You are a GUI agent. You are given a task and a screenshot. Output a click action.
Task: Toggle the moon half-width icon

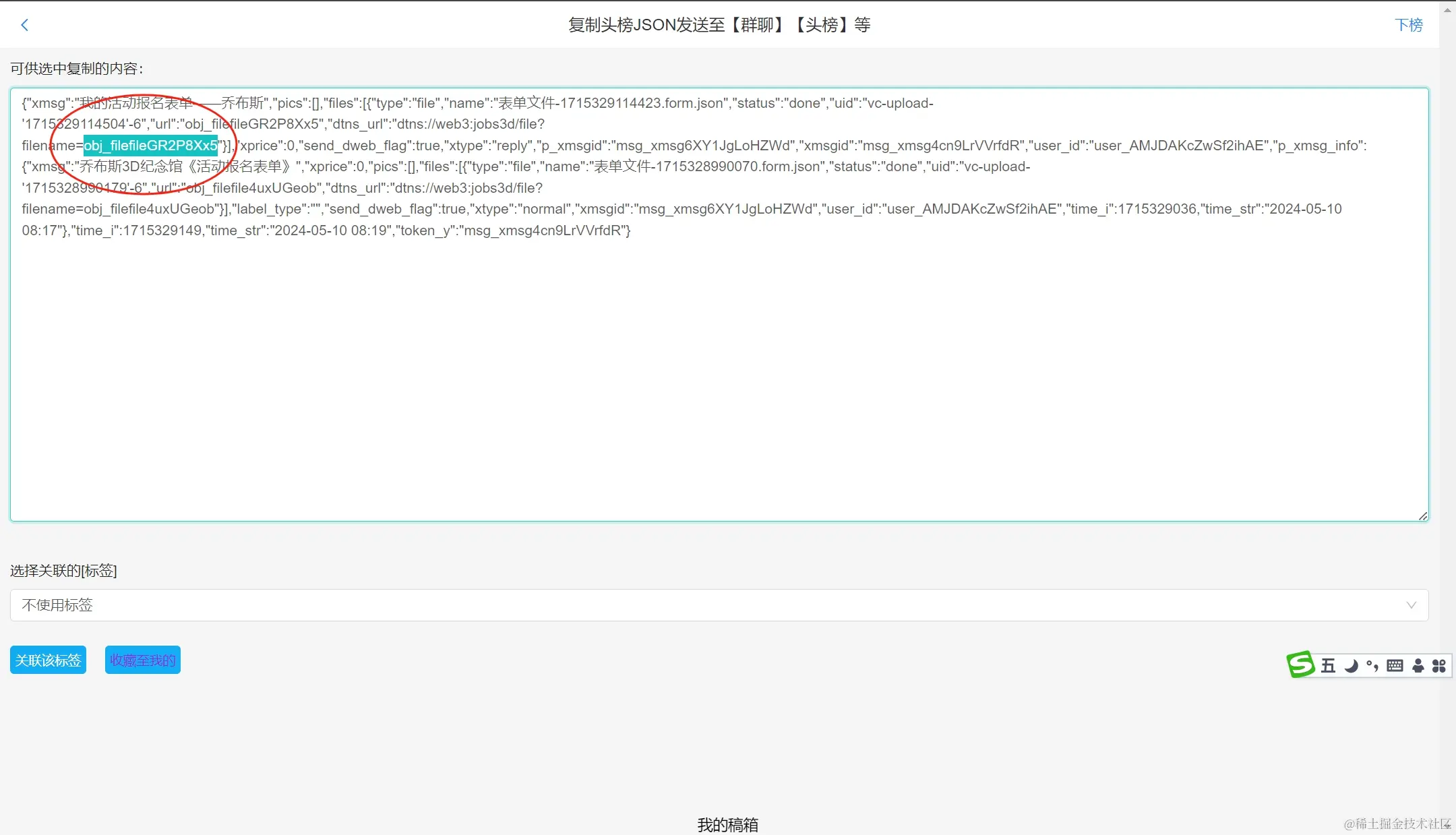pos(1351,666)
